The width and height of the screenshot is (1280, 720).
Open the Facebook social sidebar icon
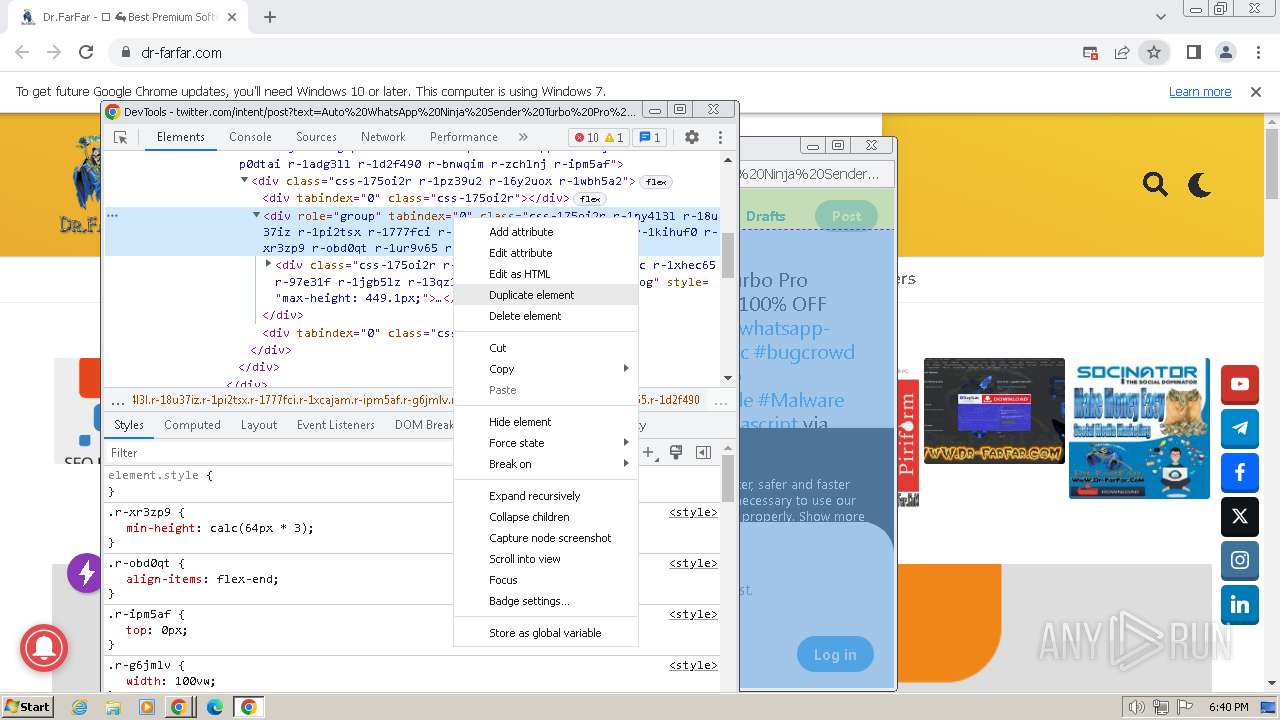1240,472
